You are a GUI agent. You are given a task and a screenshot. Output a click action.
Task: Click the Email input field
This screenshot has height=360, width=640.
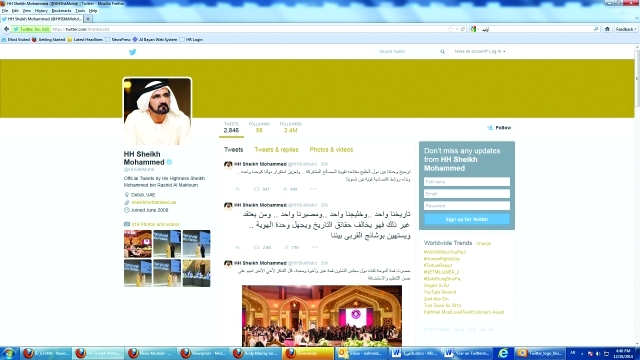tap(467, 193)
